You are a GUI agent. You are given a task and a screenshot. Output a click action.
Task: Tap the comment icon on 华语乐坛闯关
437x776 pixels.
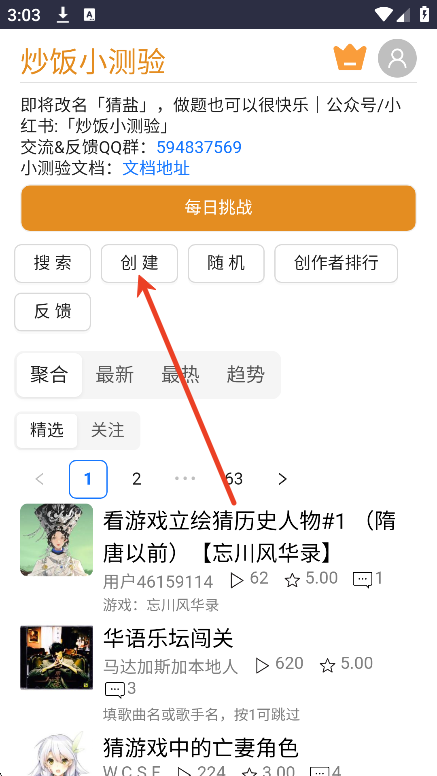pyautogui.click(x=115, y=689)
